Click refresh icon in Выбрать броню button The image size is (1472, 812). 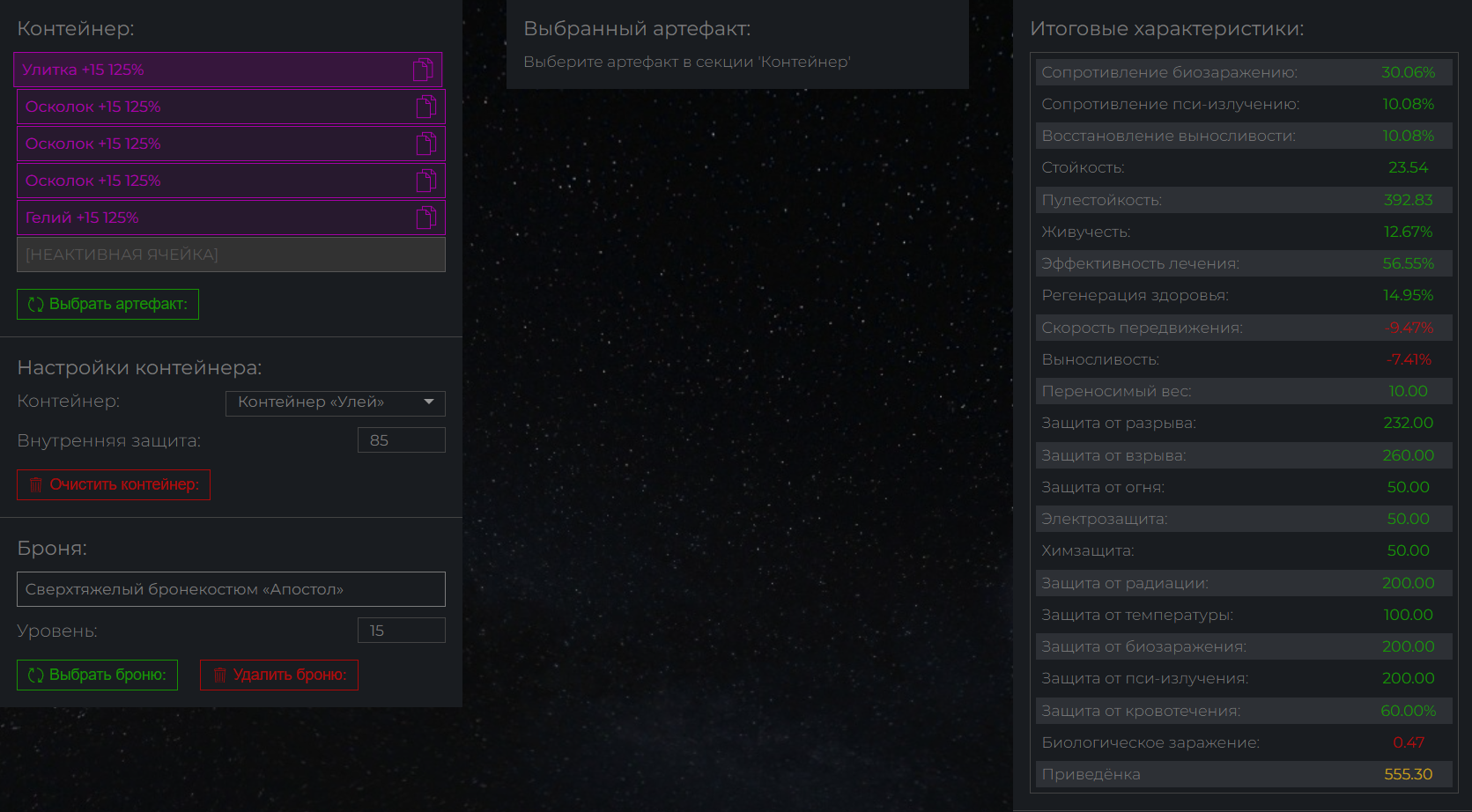[x=36, y=675]
